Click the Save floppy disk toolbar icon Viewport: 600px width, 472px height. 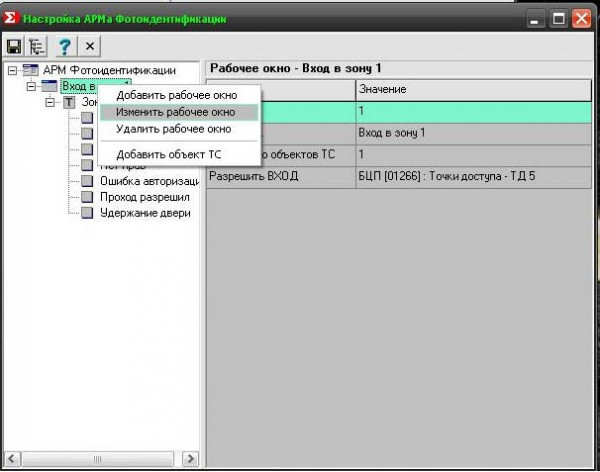[x=15, y=46]
